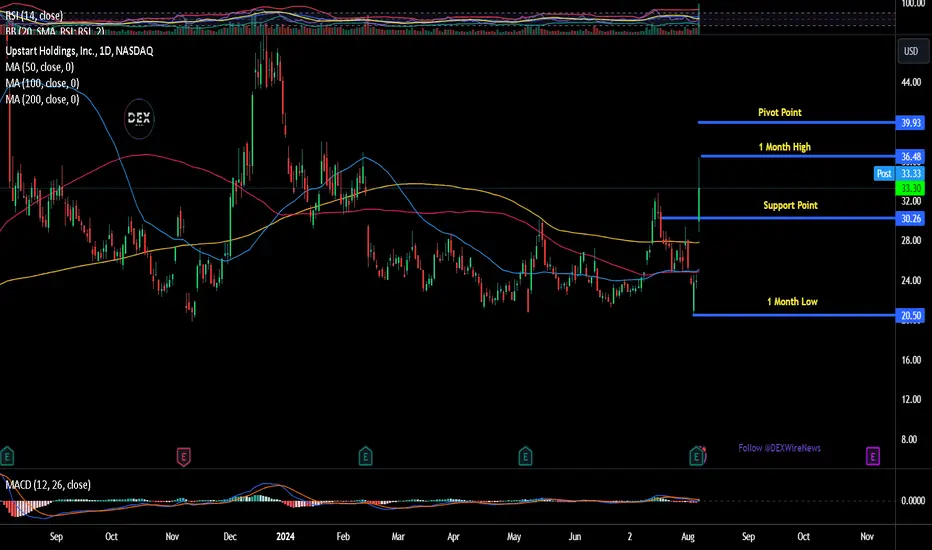Click the green earnings marker below May

(525, 456)
